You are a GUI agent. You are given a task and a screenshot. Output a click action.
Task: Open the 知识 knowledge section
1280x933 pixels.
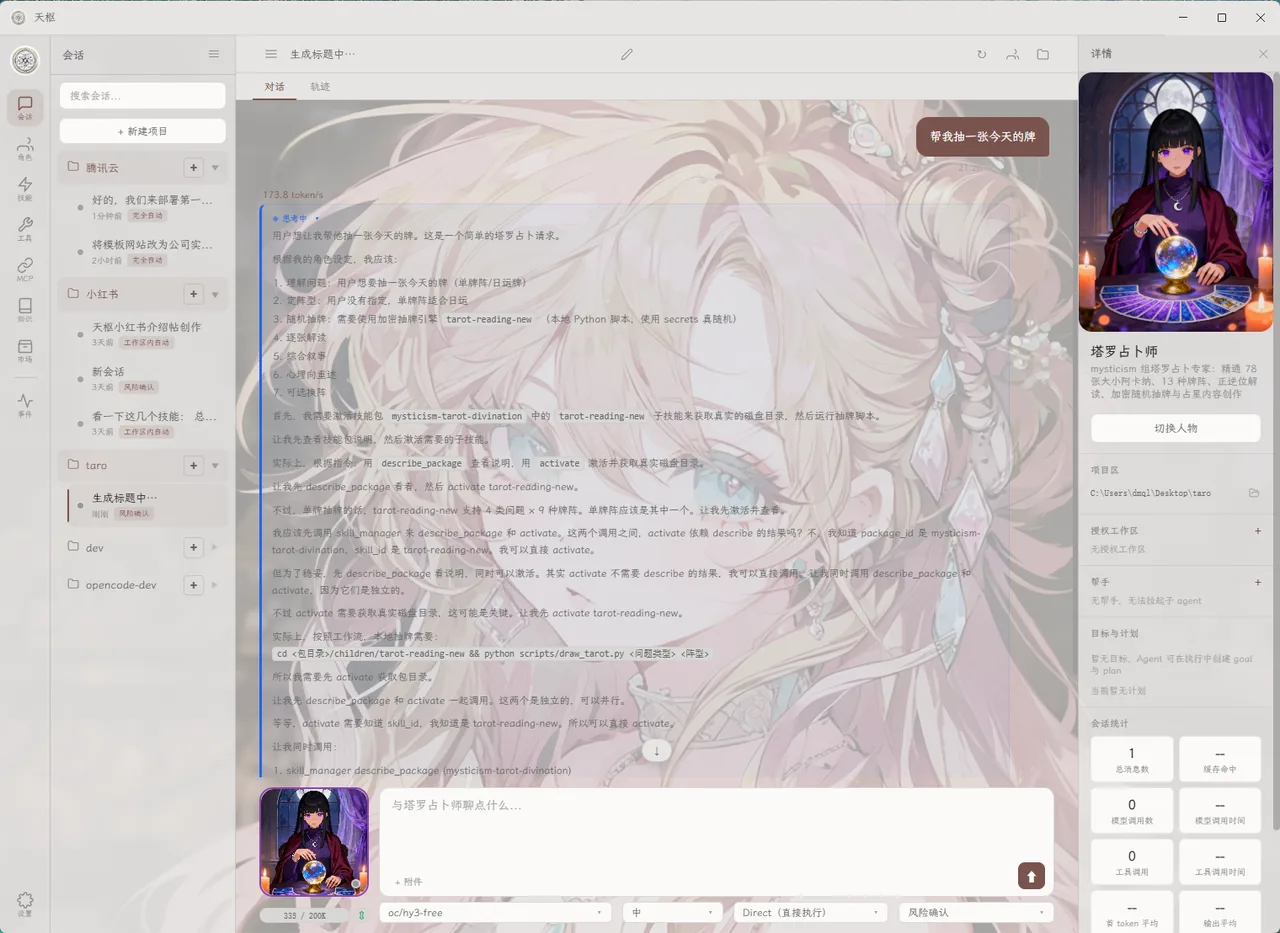tap(25, 310)
